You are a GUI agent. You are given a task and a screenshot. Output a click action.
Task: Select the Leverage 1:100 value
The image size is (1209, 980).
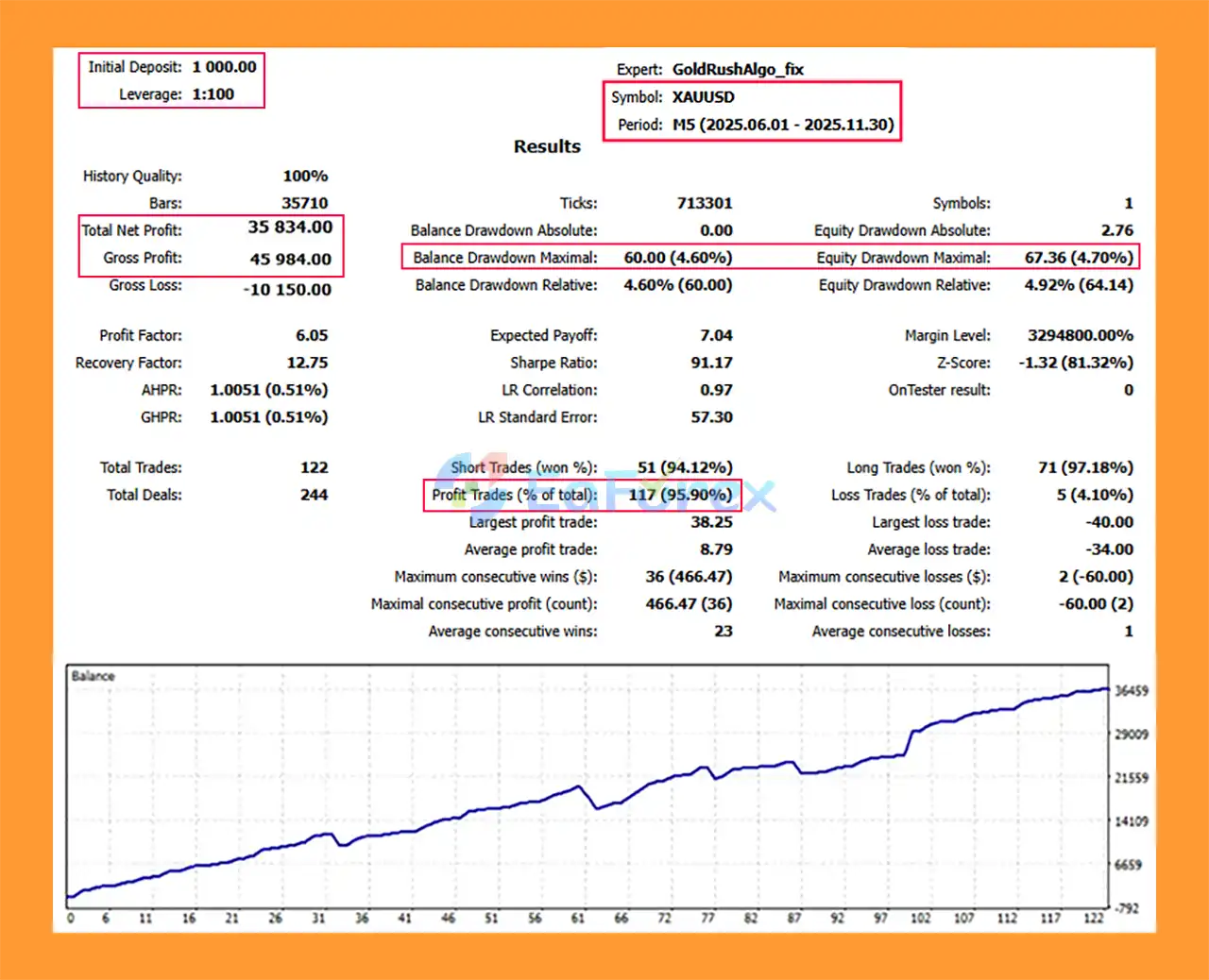click(x=213, y=94)
